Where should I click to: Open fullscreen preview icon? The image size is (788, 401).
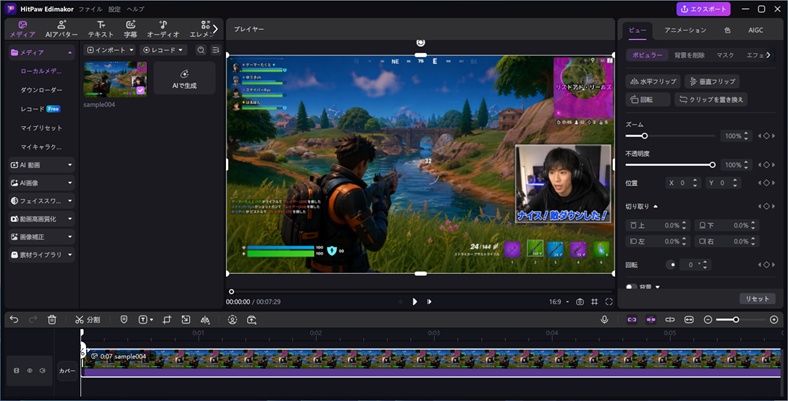pos(609,302)
